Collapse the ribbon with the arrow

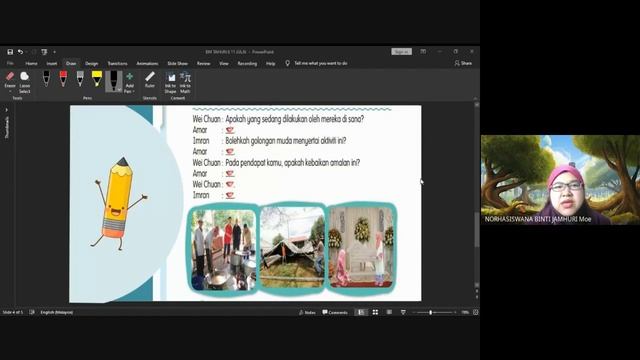coord(475,98)
